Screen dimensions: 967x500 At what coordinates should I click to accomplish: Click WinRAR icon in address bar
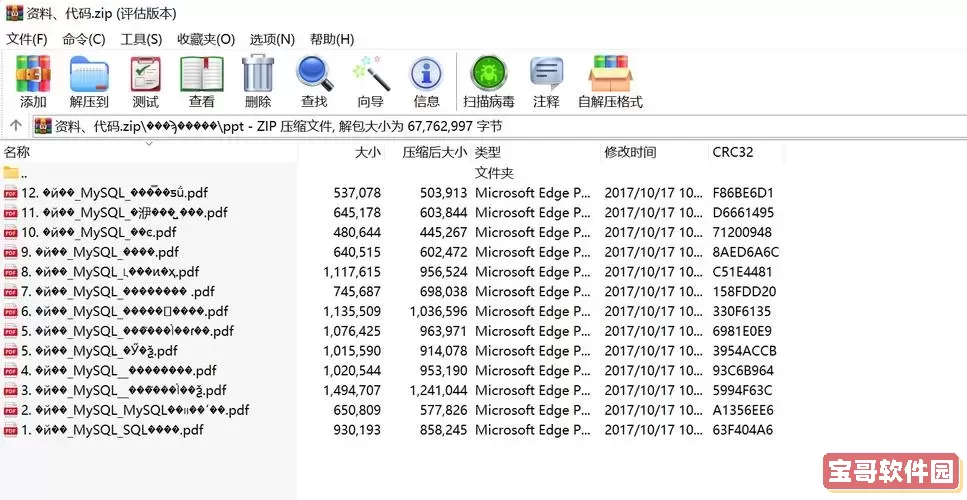pyautogui.click(x=43, y=126)
